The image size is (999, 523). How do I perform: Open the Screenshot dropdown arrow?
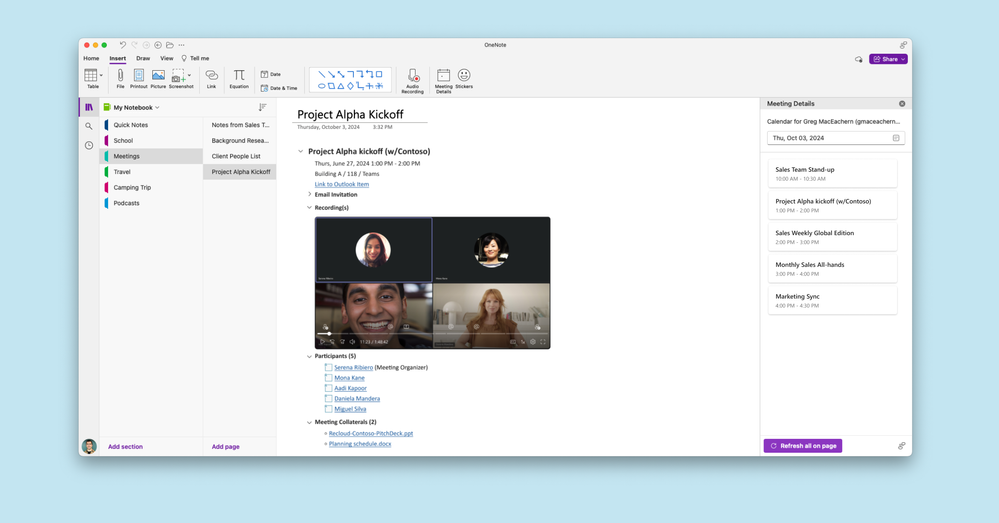click(189, 75)
